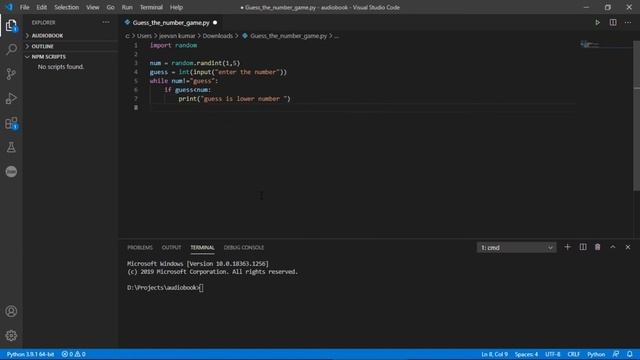Click the jeevan kumar breadcrumb segment
Viewport: 640px width, 360px height.
click(177, 36)
